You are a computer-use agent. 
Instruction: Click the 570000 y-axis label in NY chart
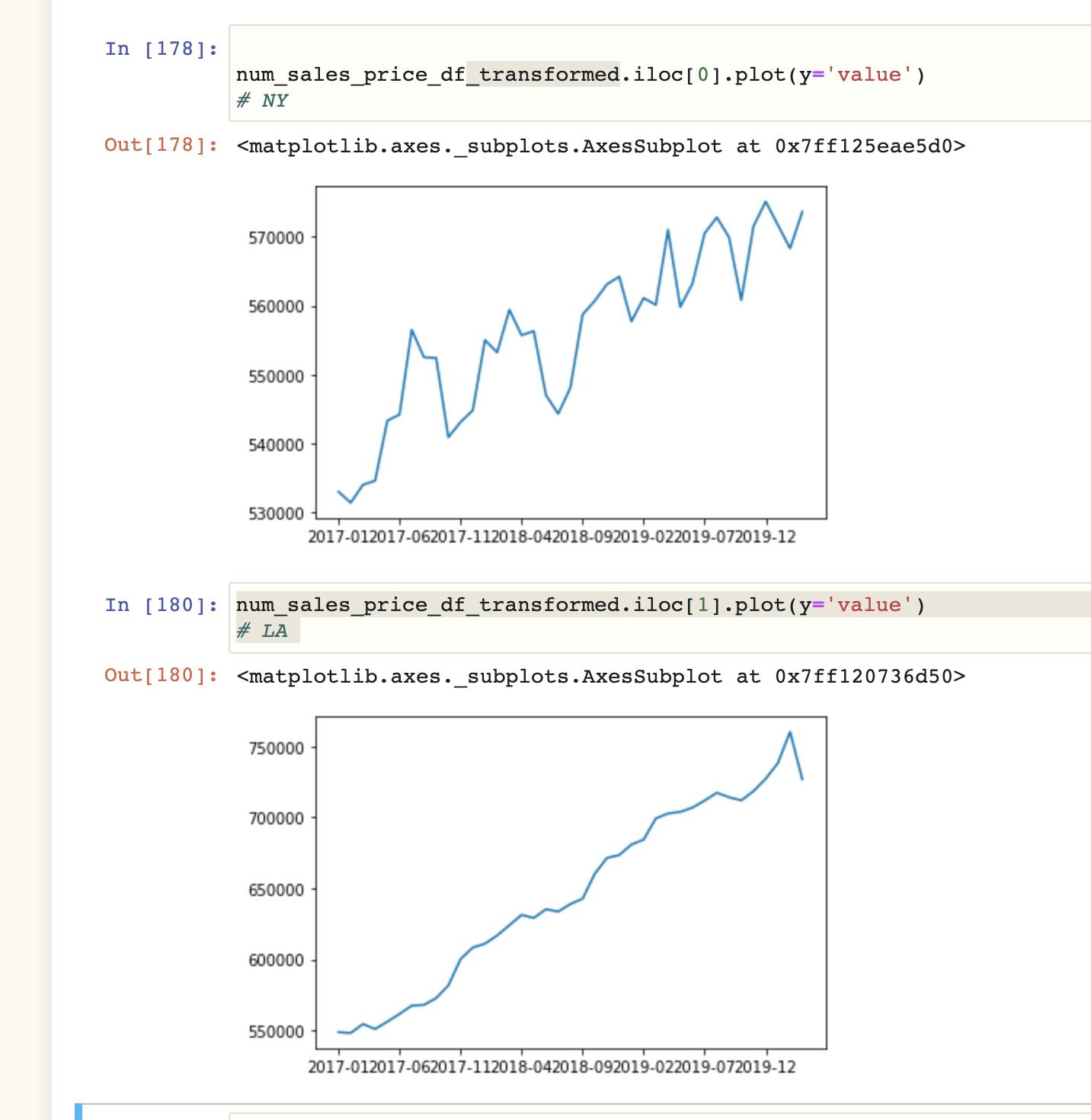pos(276,238)
